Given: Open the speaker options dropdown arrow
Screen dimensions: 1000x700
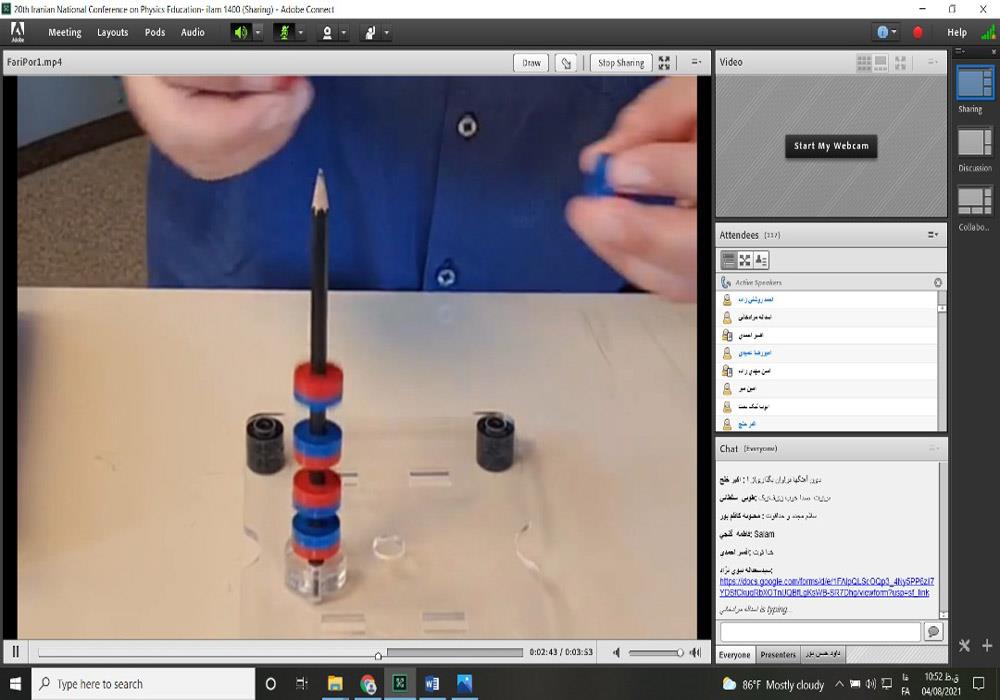Looking at the screenshot, I should coord(258,32).
